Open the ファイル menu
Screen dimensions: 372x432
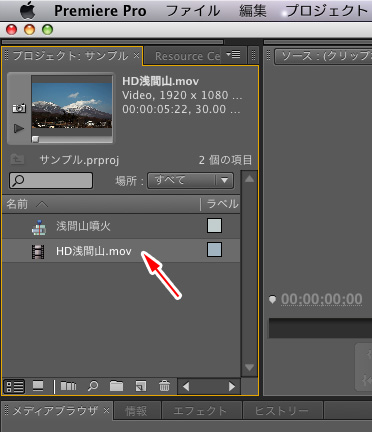tap(193, 11)
